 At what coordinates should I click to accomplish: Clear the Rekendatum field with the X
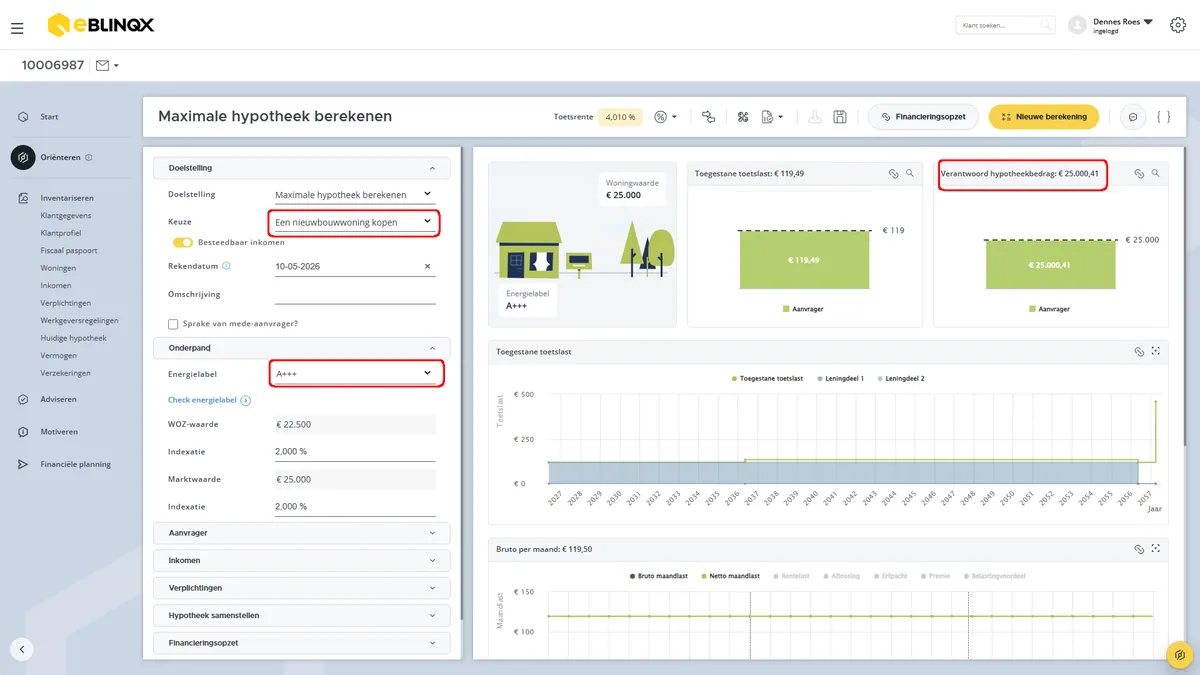pyautogui.click(x=428, y=267)
